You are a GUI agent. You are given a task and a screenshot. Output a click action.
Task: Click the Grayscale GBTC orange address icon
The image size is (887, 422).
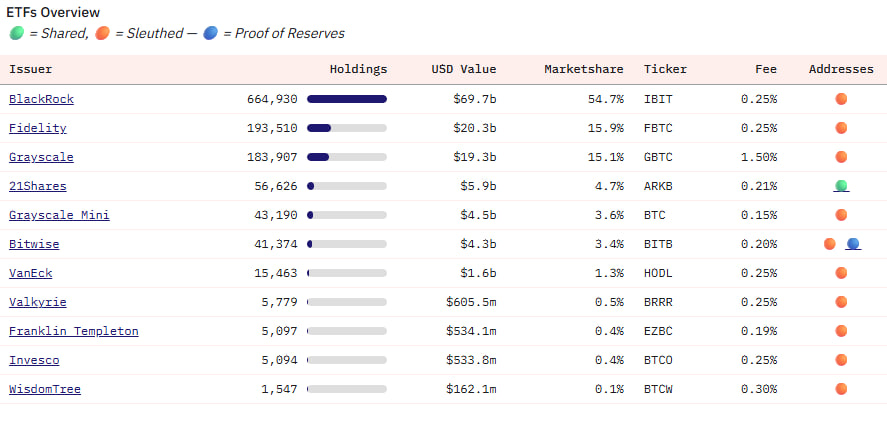point(841,157)
